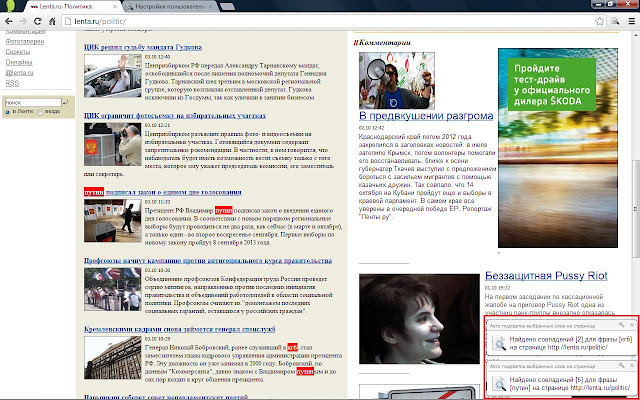Reload the page with the refresh icon
The image size is (640, 400).
click(x=38, y=21)
